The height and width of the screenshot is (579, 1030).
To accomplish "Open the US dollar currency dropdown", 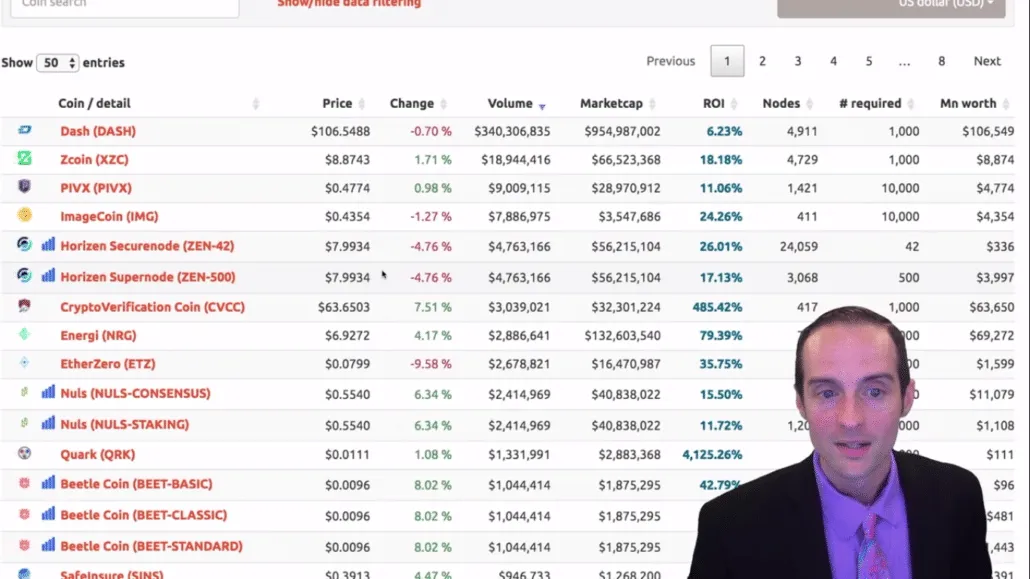I will pos(891,5).
